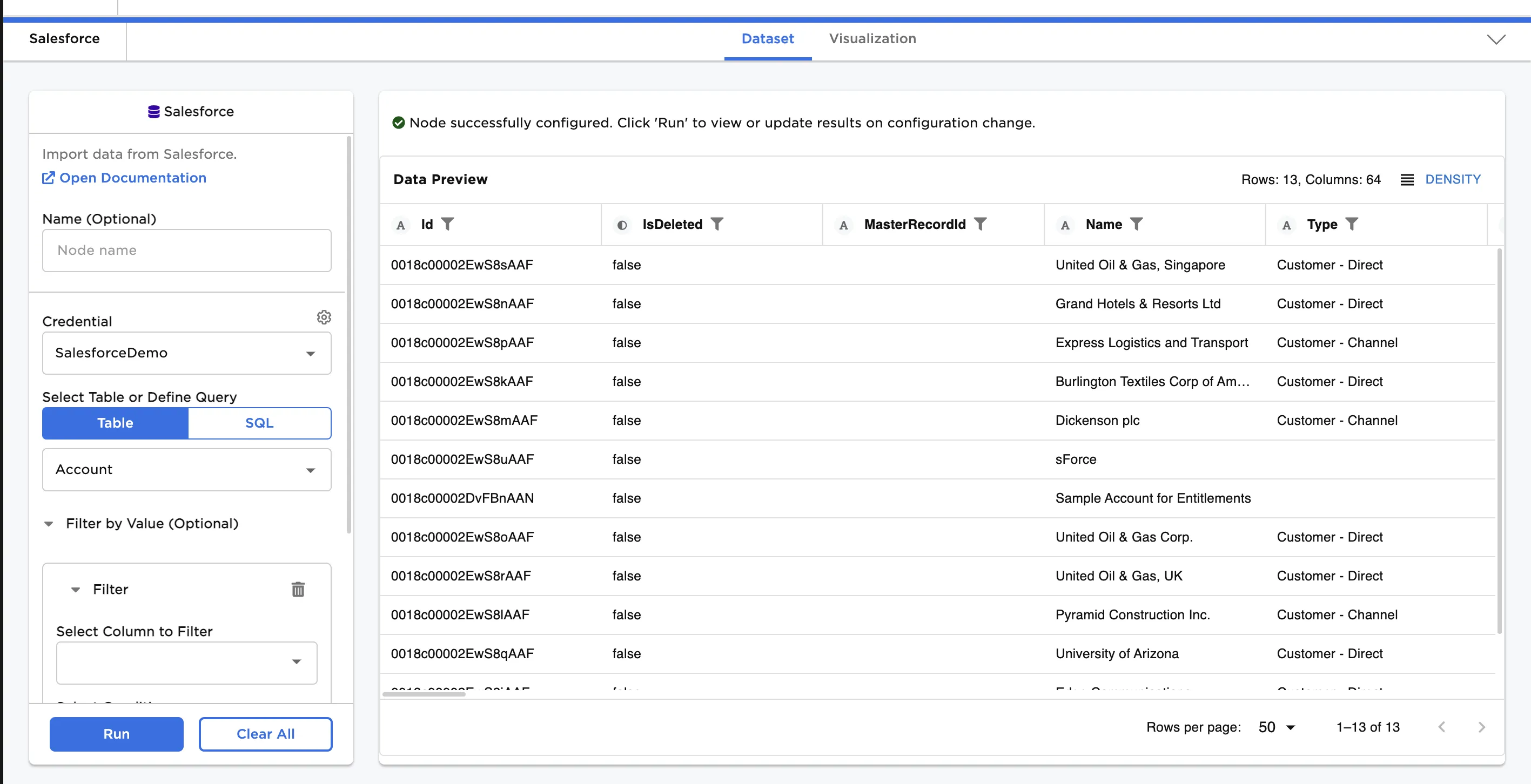This screenshot has width=1531, height=784.
Task: Change Rows per page from 50
Action: (1275, 727)
